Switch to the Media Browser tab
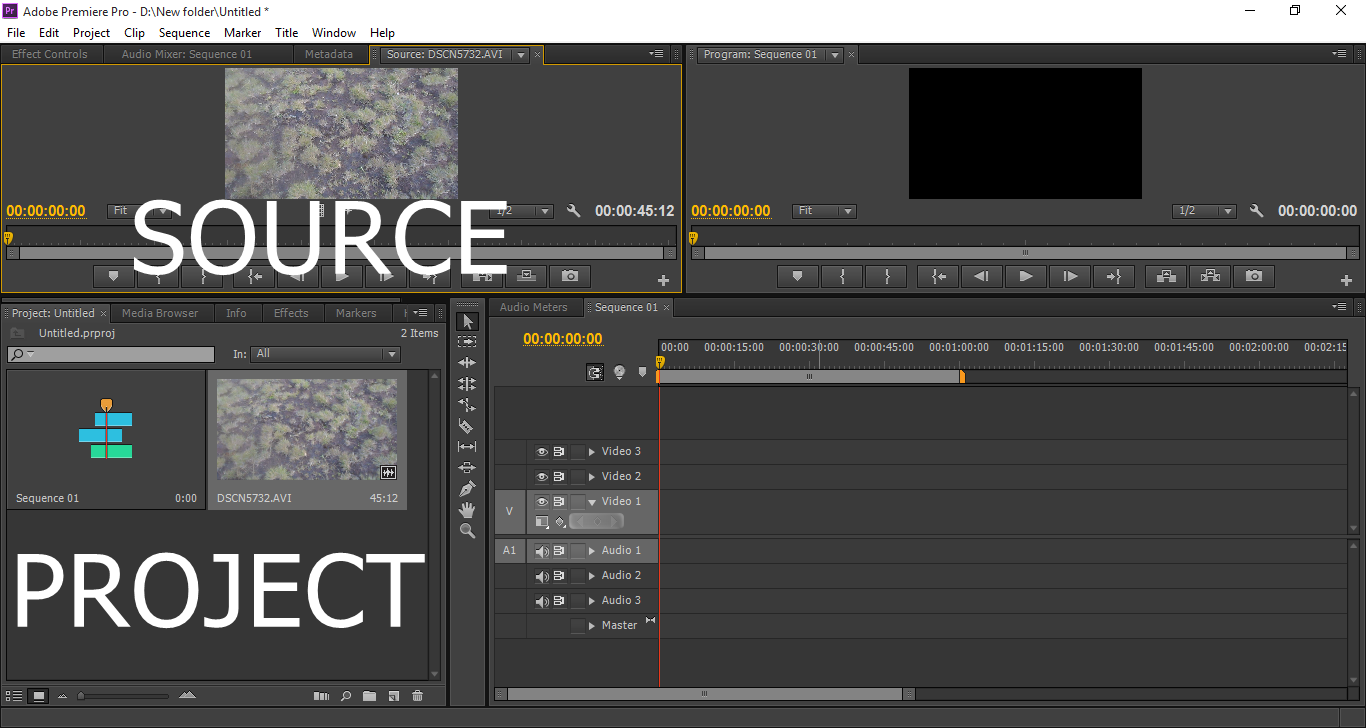This screenshot has height=728, width=1366. coord(160,313)
